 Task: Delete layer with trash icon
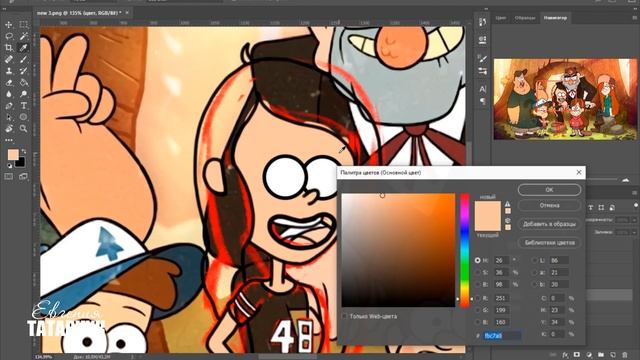coord(624,355)
